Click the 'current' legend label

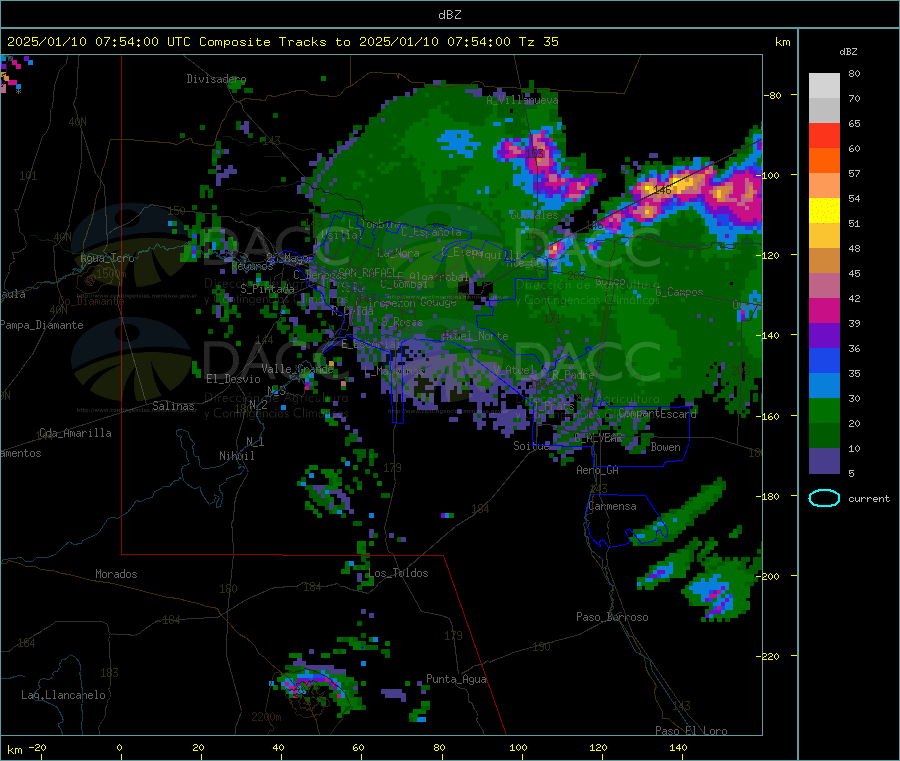point(869,499)
